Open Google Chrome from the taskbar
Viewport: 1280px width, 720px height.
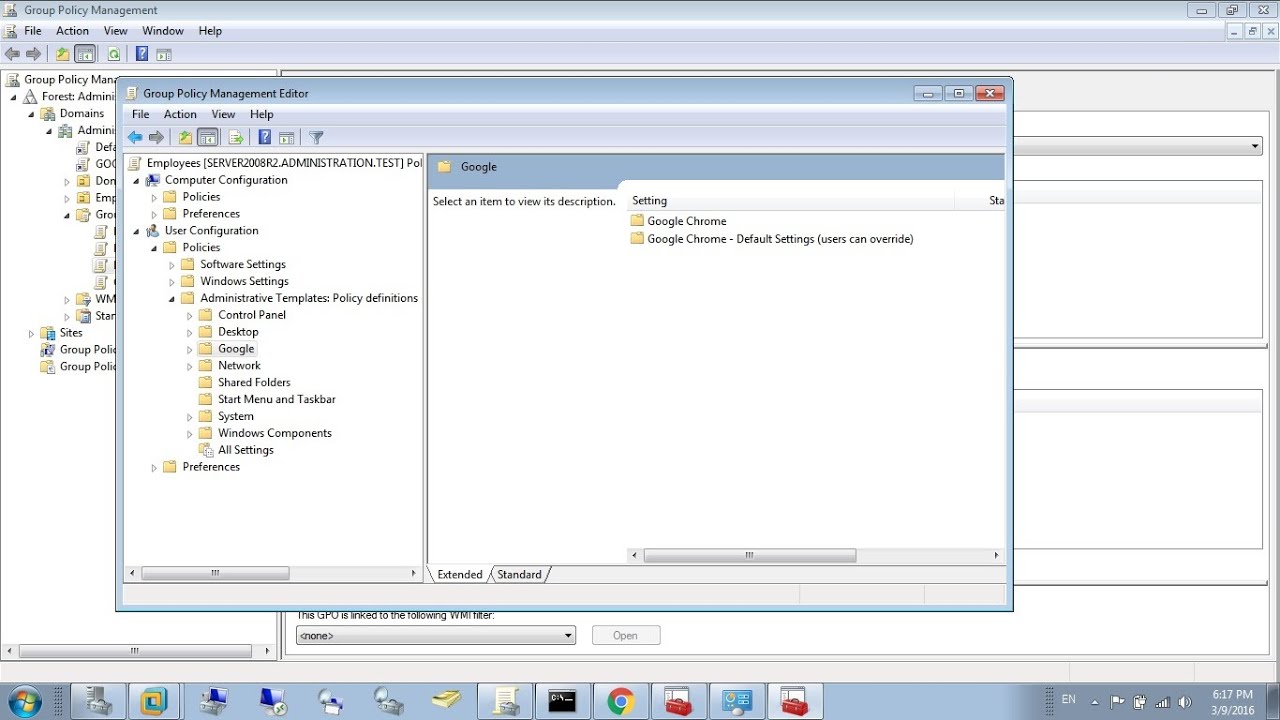(620, 701)
